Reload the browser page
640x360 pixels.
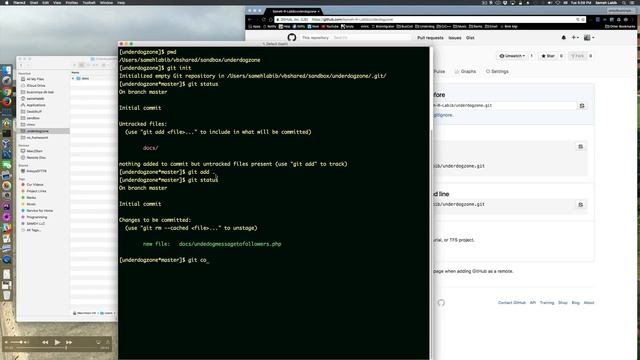click(263, 19)
